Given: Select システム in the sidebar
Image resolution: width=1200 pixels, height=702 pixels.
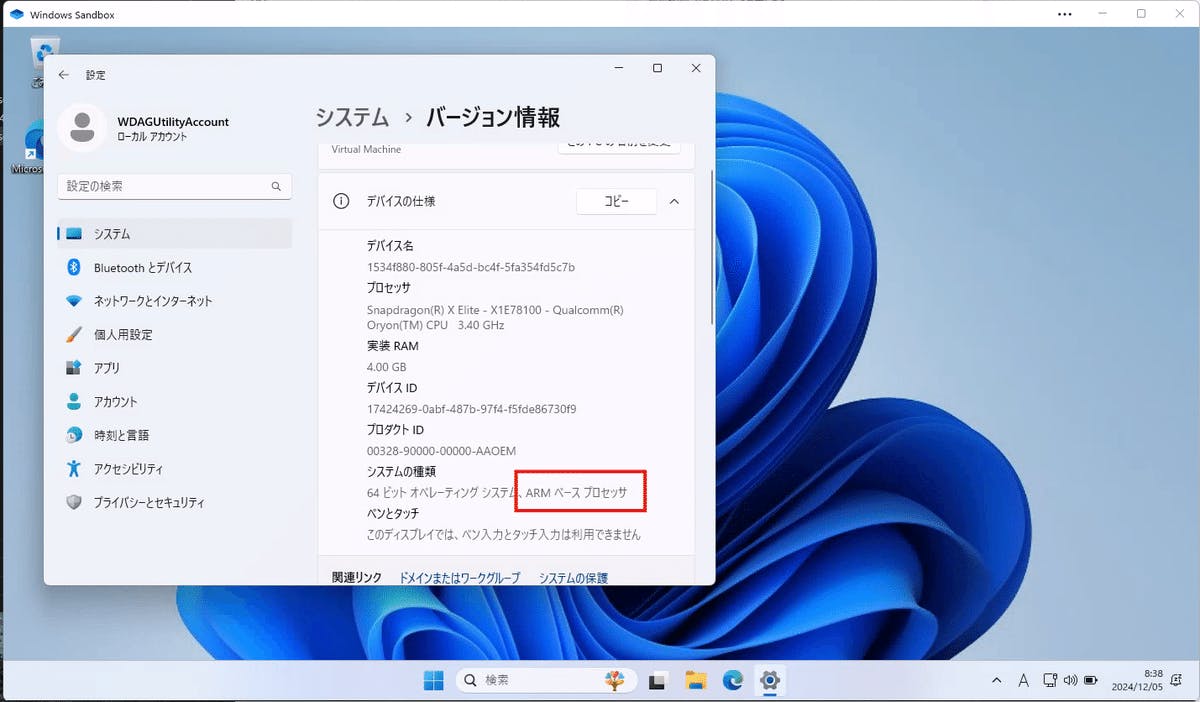Looking at the screenshot, I should [x=112, y=234].
